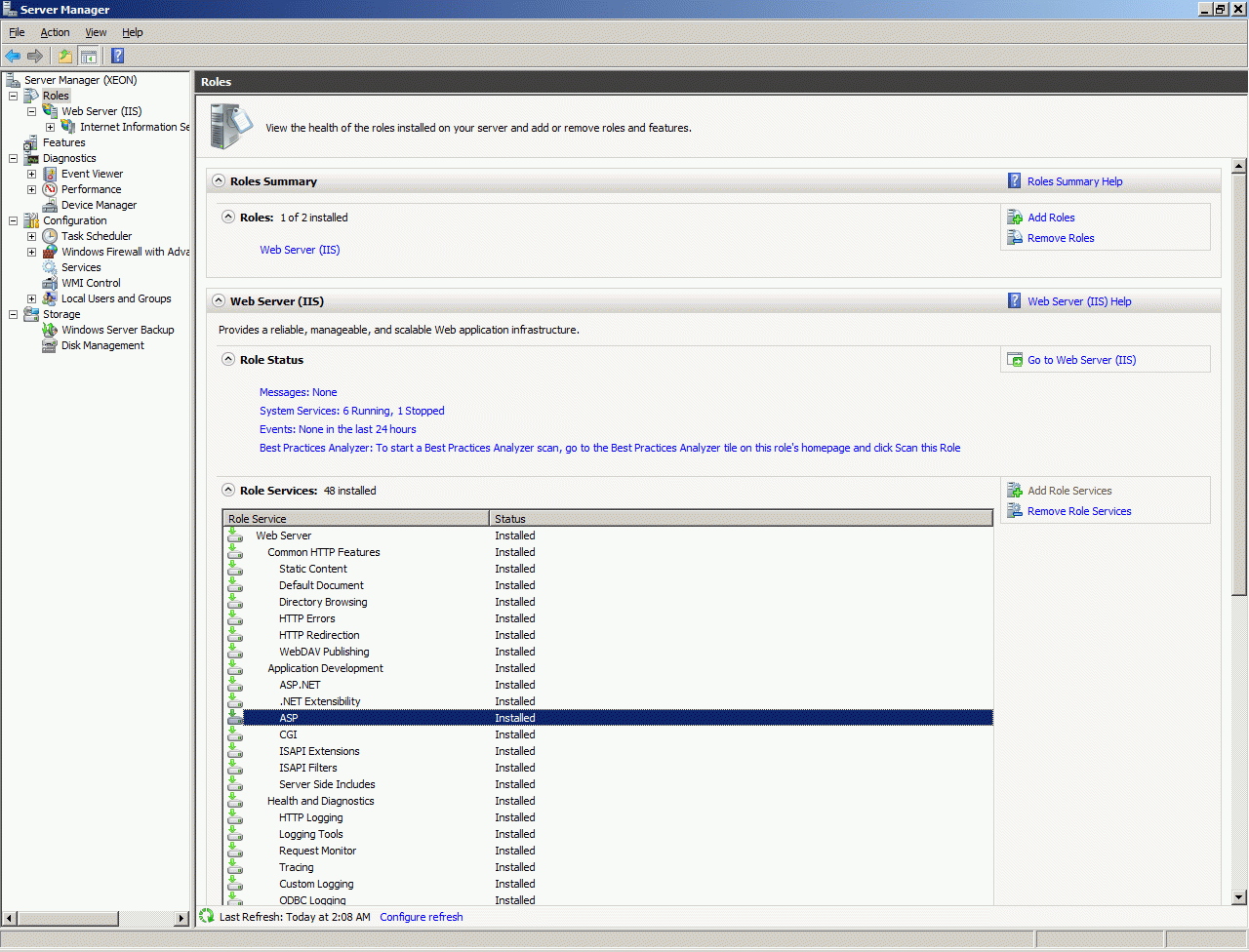Click the Remove Roles icon

(1015, 238)
